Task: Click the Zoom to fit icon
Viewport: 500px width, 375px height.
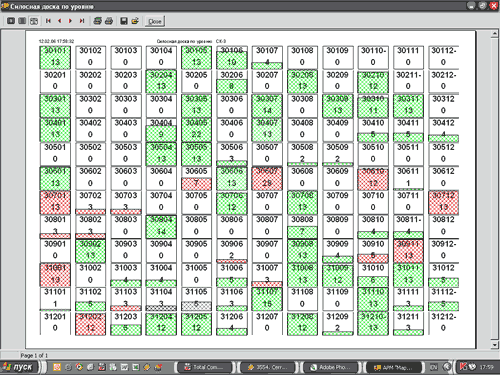Action: (11, 21)
